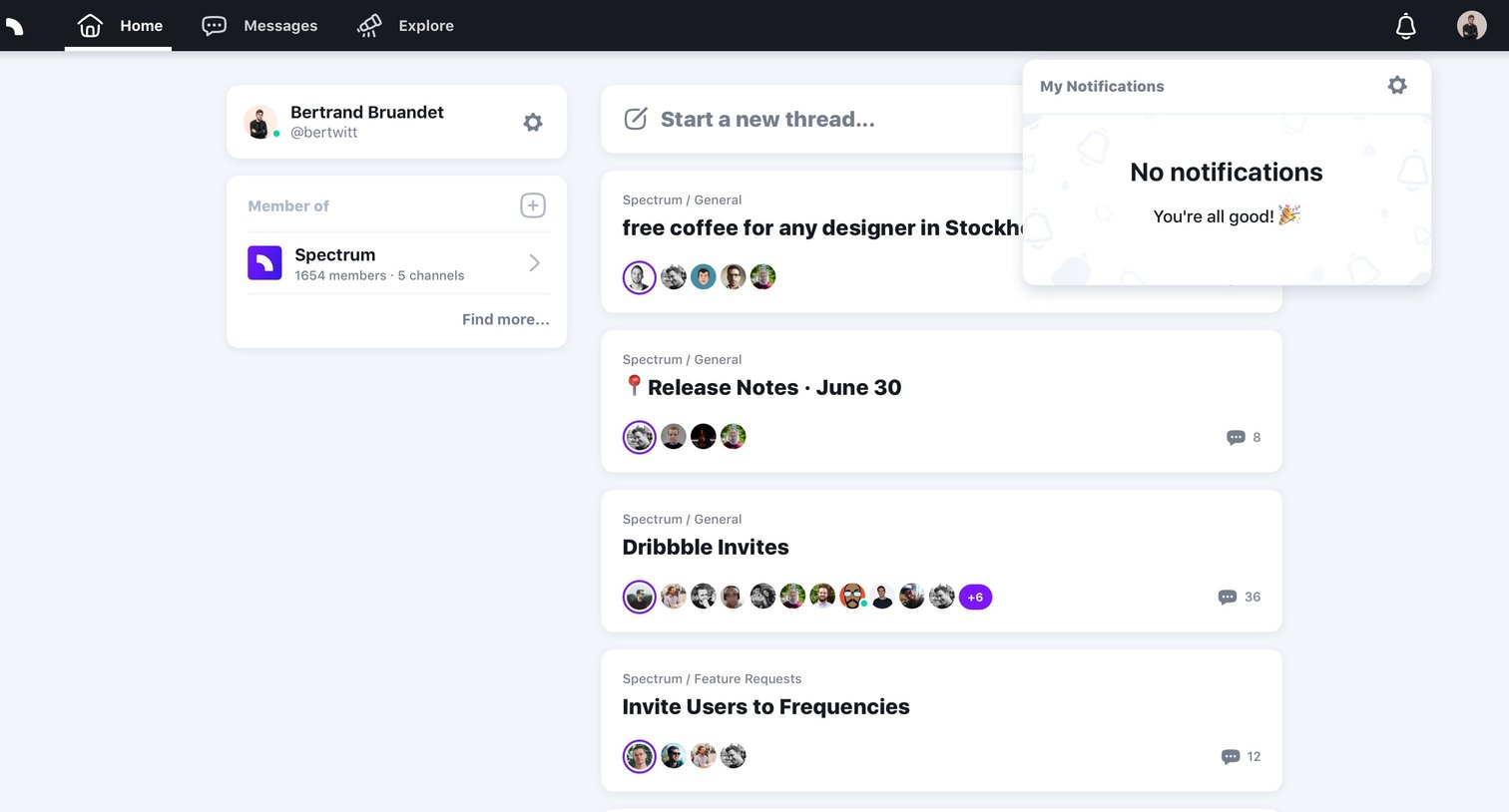Click author avatar on Dribbble Invites thread
The width and height of the screenshot is (1509, 812).
click(640, 598)
